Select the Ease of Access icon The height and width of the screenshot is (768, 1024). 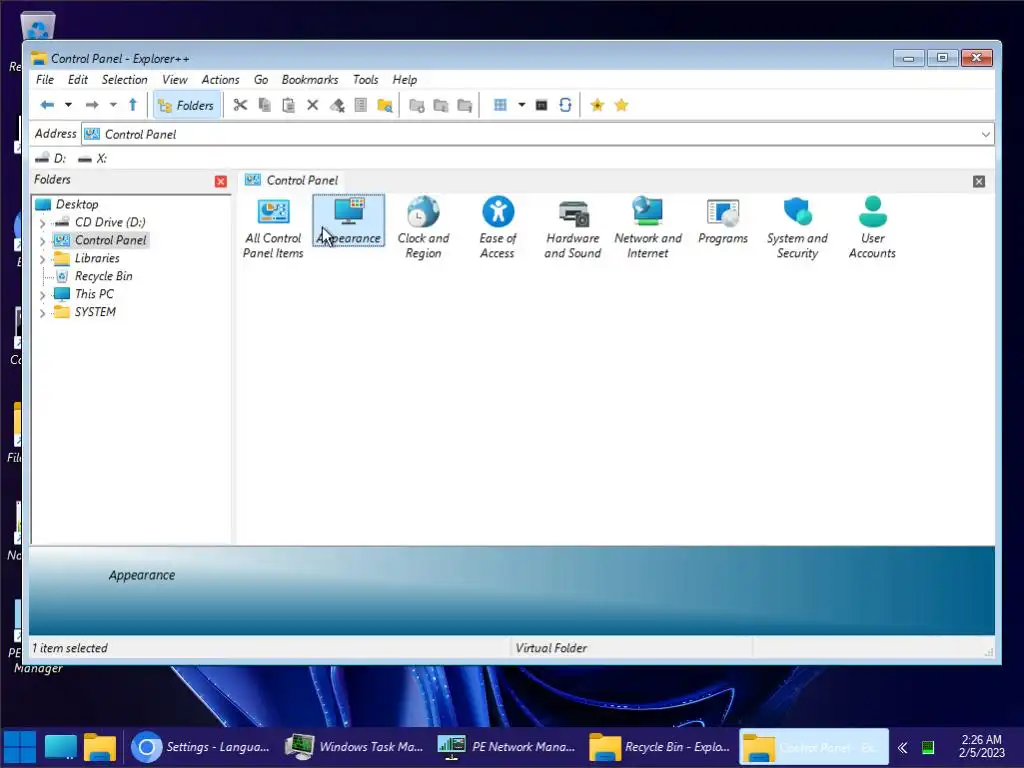pos(498,228)
